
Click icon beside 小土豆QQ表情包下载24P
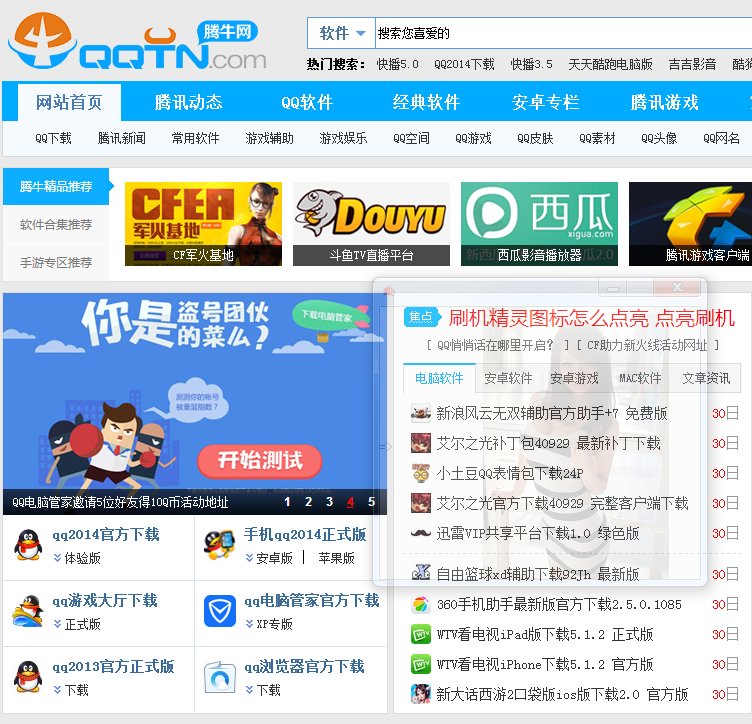point(421,473)
